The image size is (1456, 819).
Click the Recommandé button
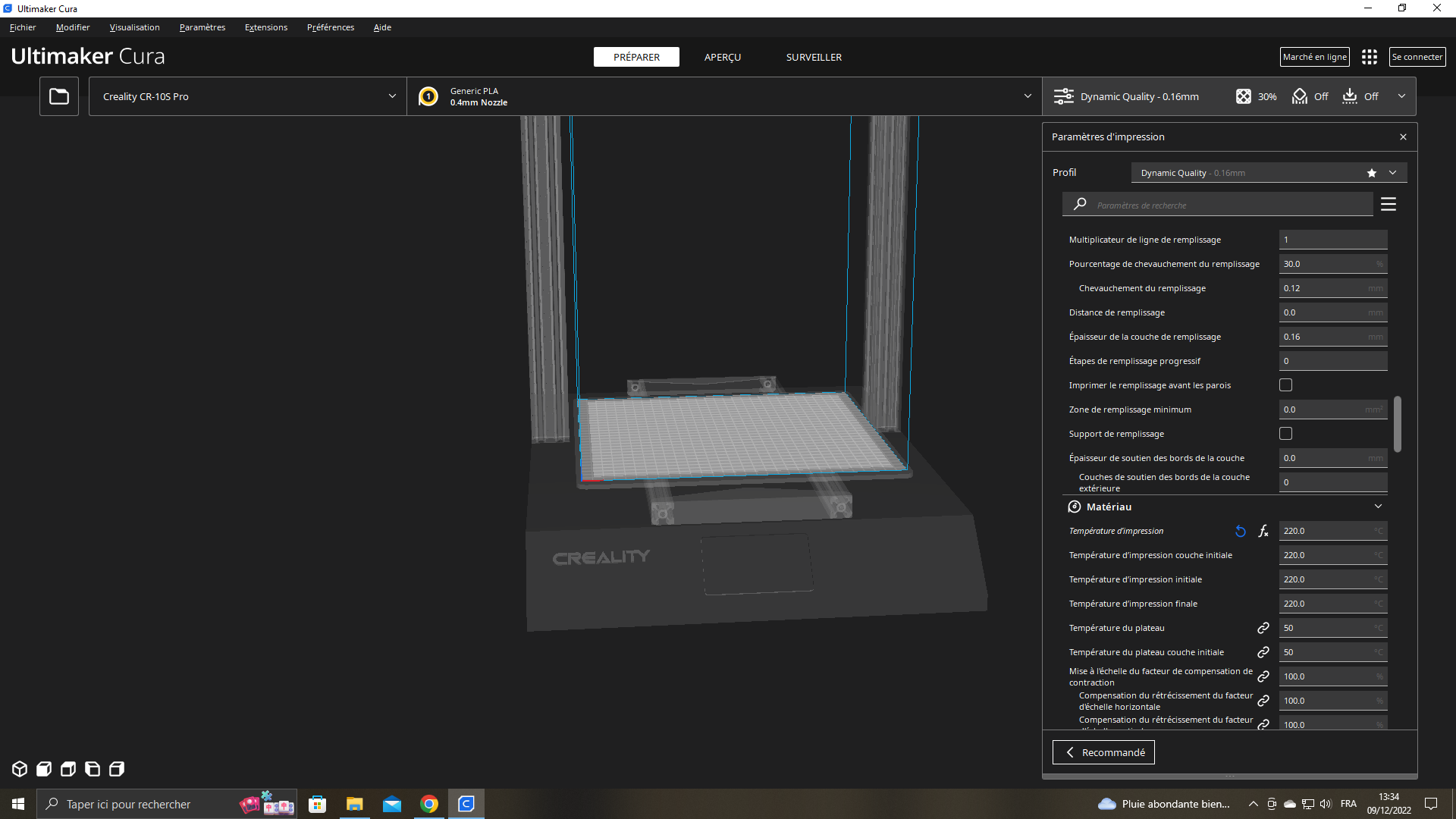pos(1103,752)
